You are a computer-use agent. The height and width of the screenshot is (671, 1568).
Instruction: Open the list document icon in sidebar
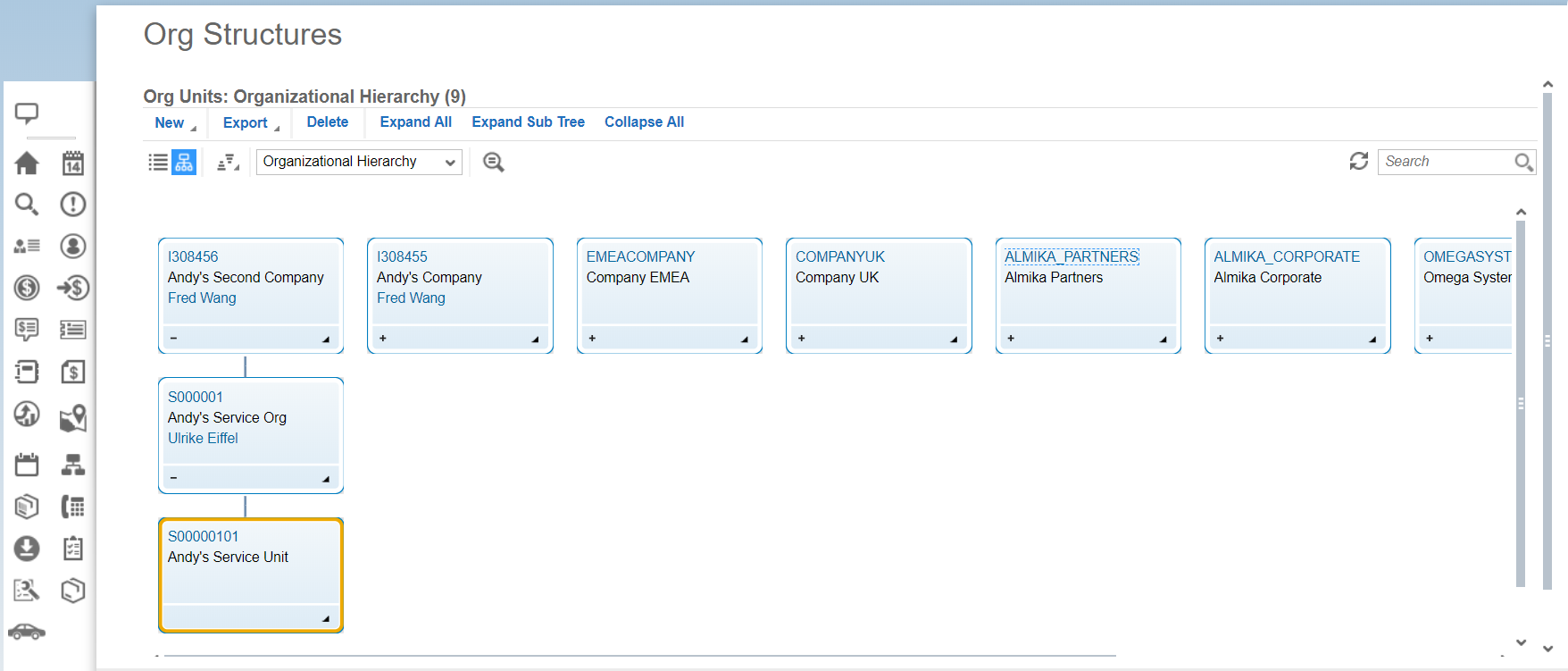pos(73,330)
